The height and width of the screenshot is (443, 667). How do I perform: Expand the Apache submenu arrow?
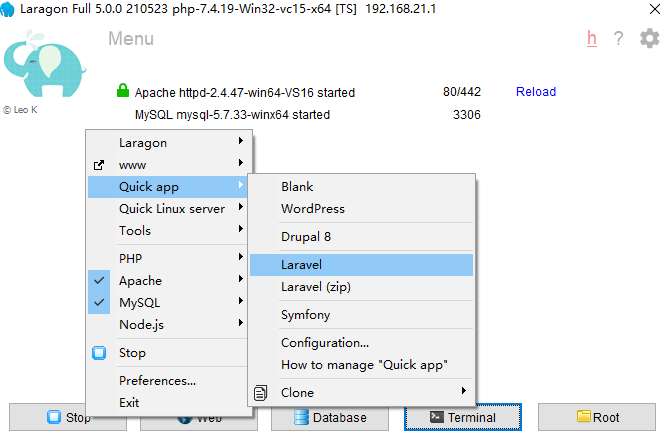point(241,279)
